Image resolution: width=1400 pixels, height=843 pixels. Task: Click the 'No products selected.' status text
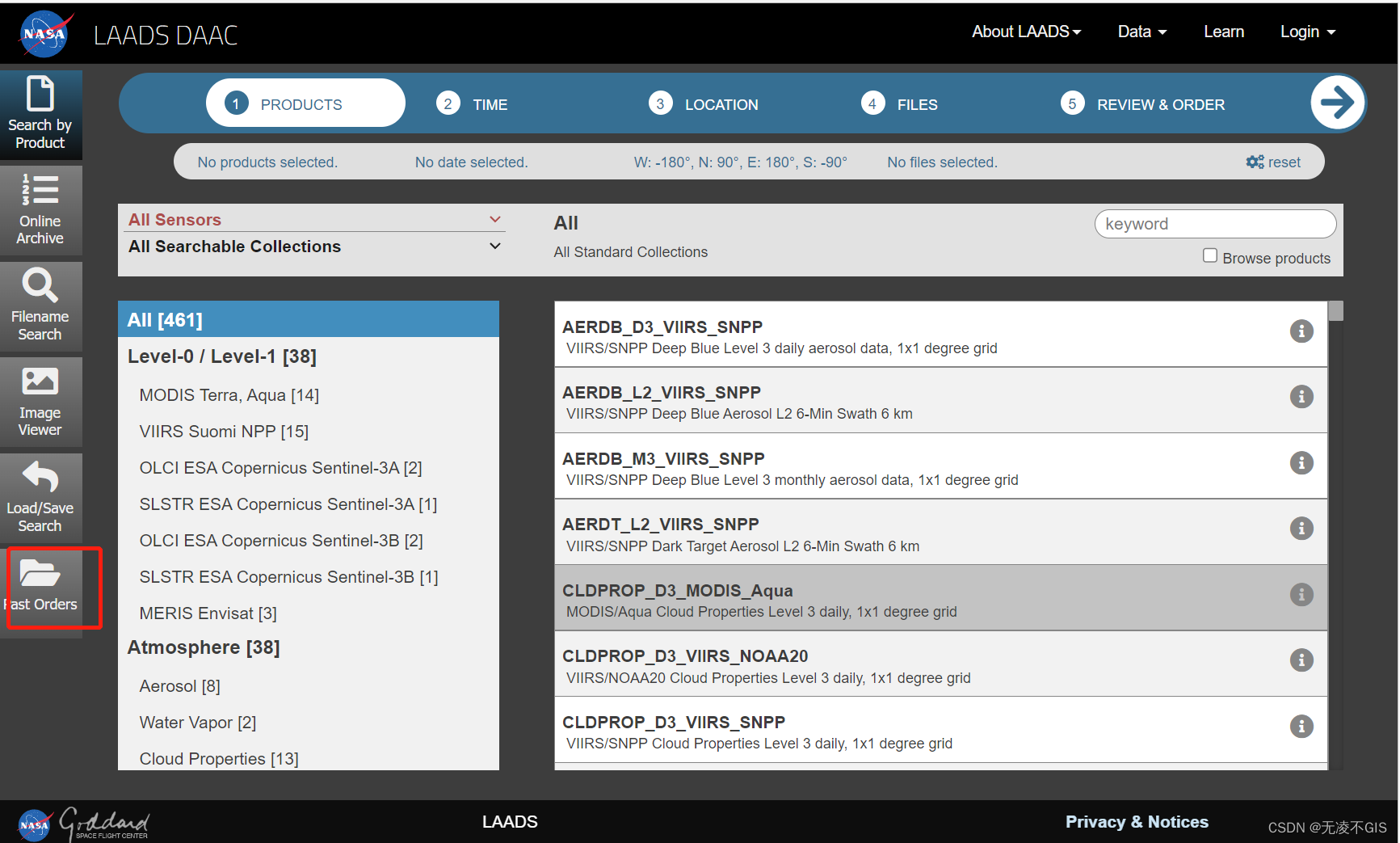point(267,162)
